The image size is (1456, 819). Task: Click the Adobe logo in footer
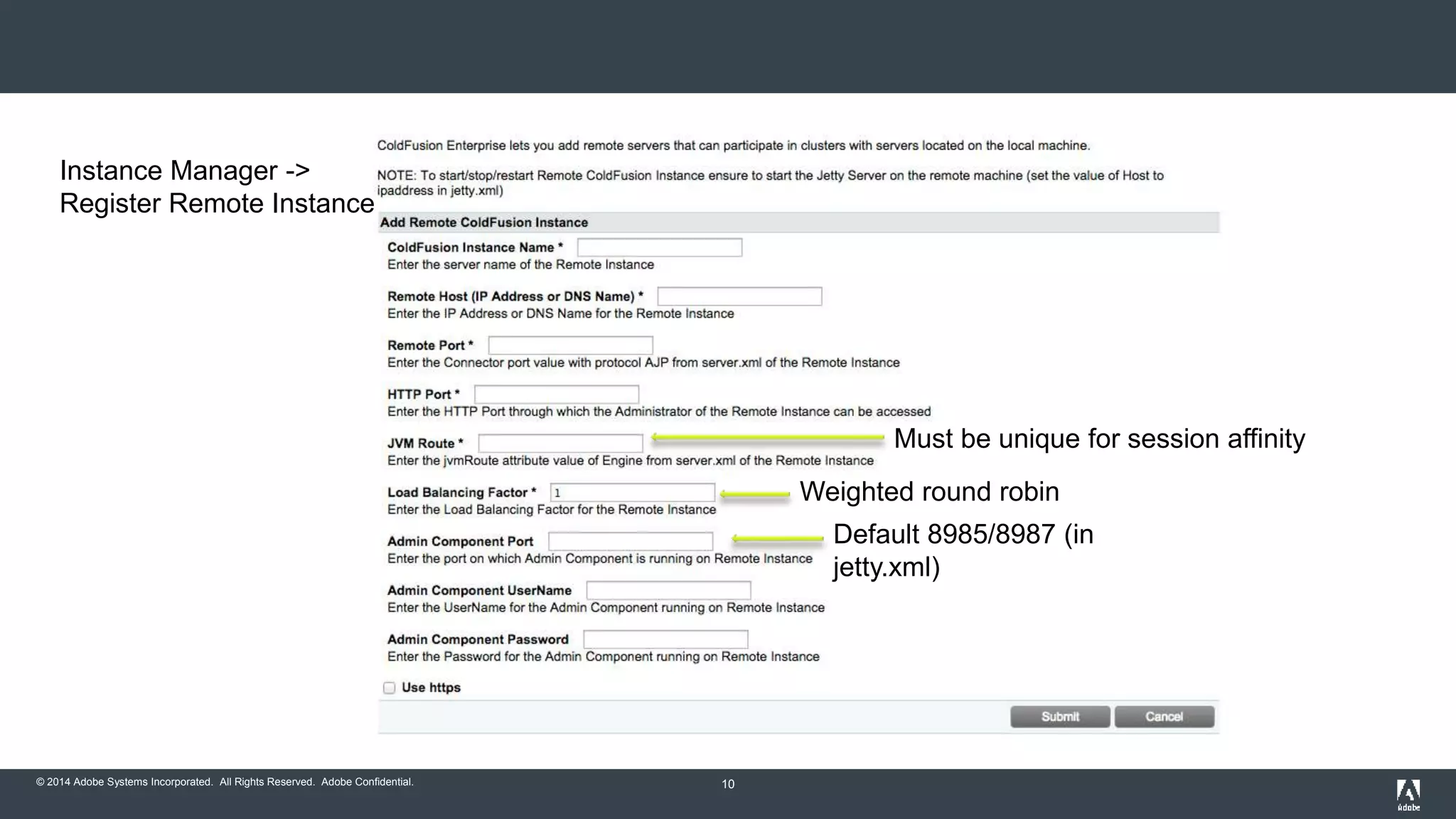(1408, 795)
